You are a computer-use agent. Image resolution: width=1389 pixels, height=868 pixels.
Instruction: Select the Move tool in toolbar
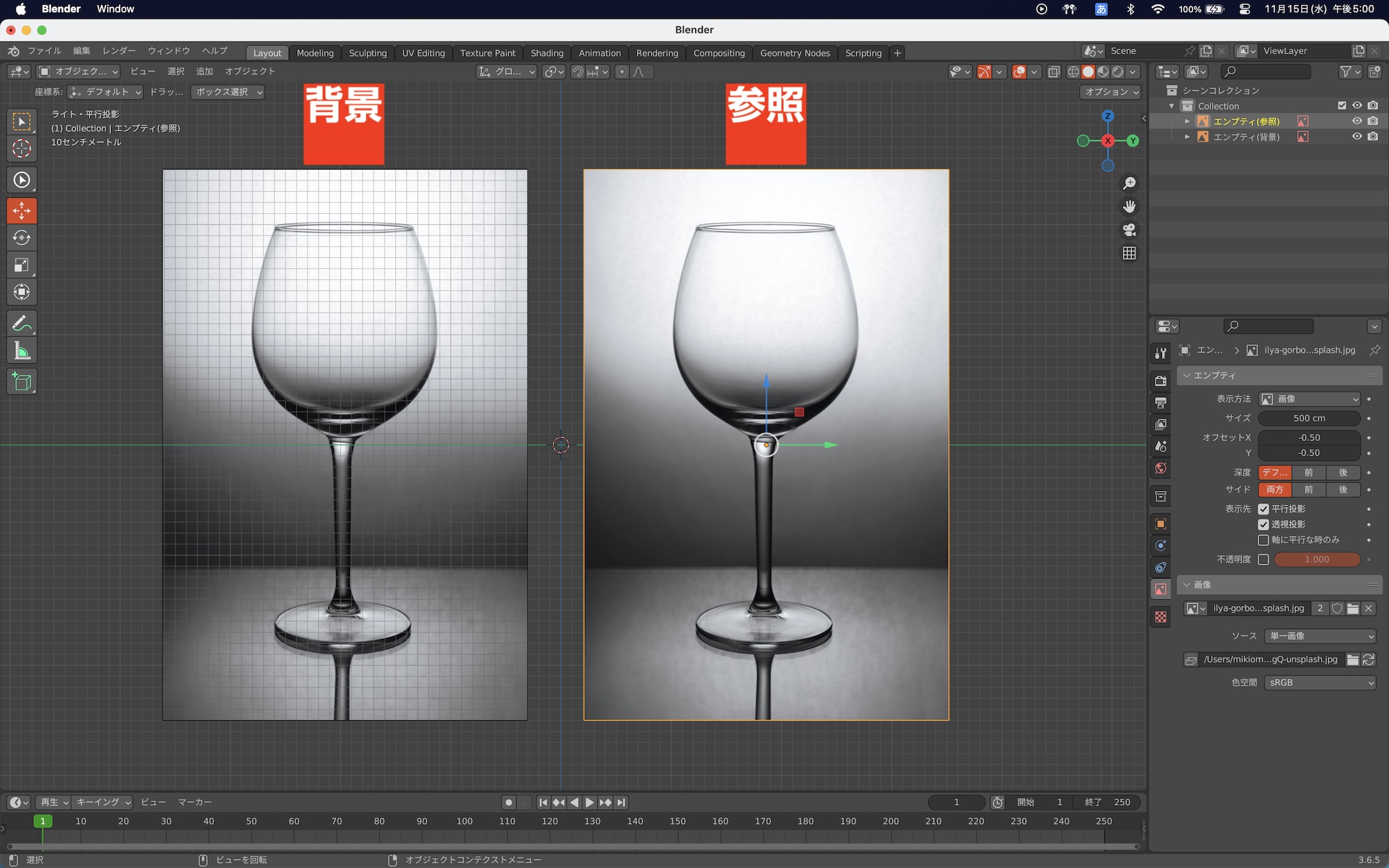[22, 210]
